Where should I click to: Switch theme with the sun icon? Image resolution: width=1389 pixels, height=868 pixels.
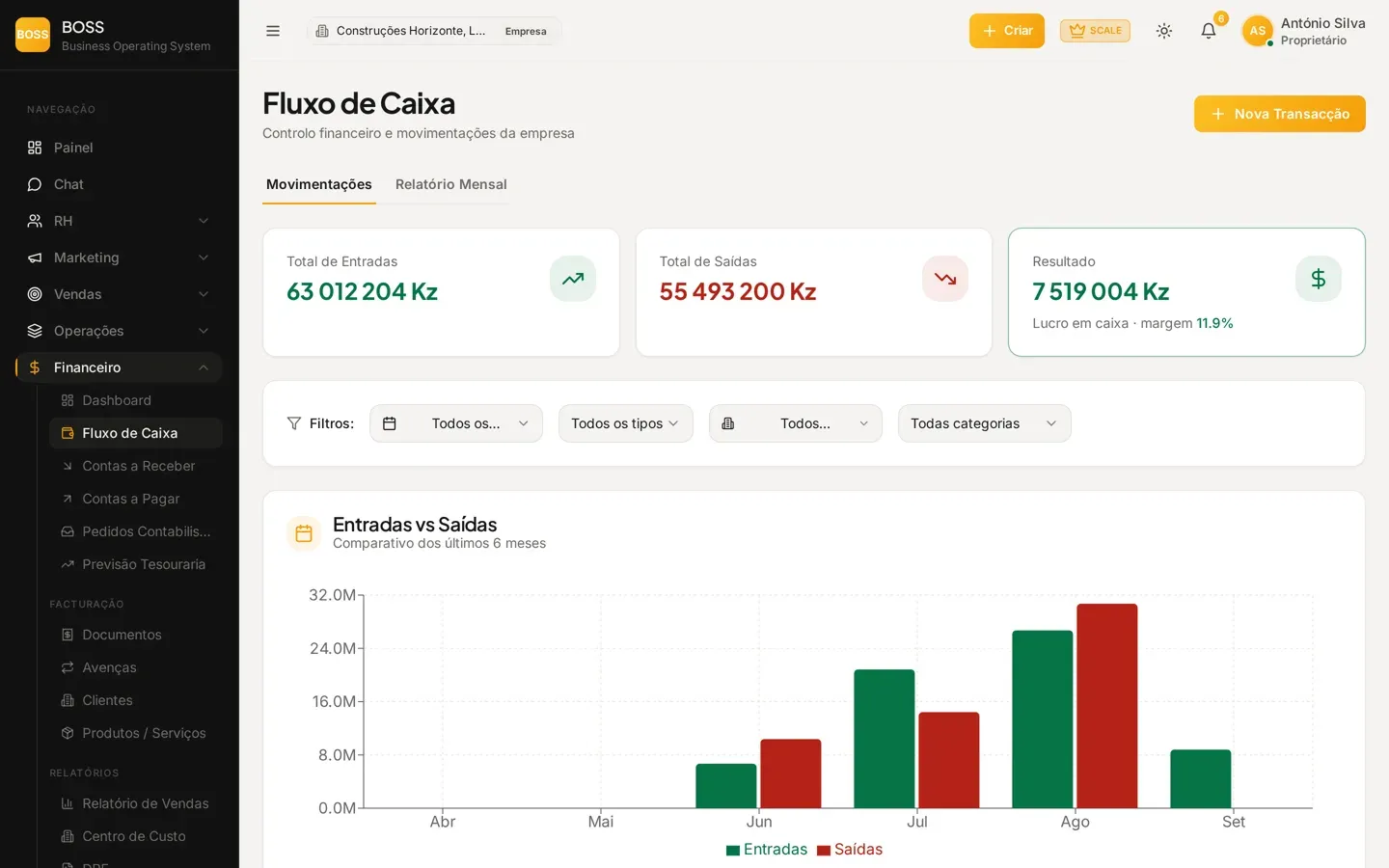click(1164, 31)
